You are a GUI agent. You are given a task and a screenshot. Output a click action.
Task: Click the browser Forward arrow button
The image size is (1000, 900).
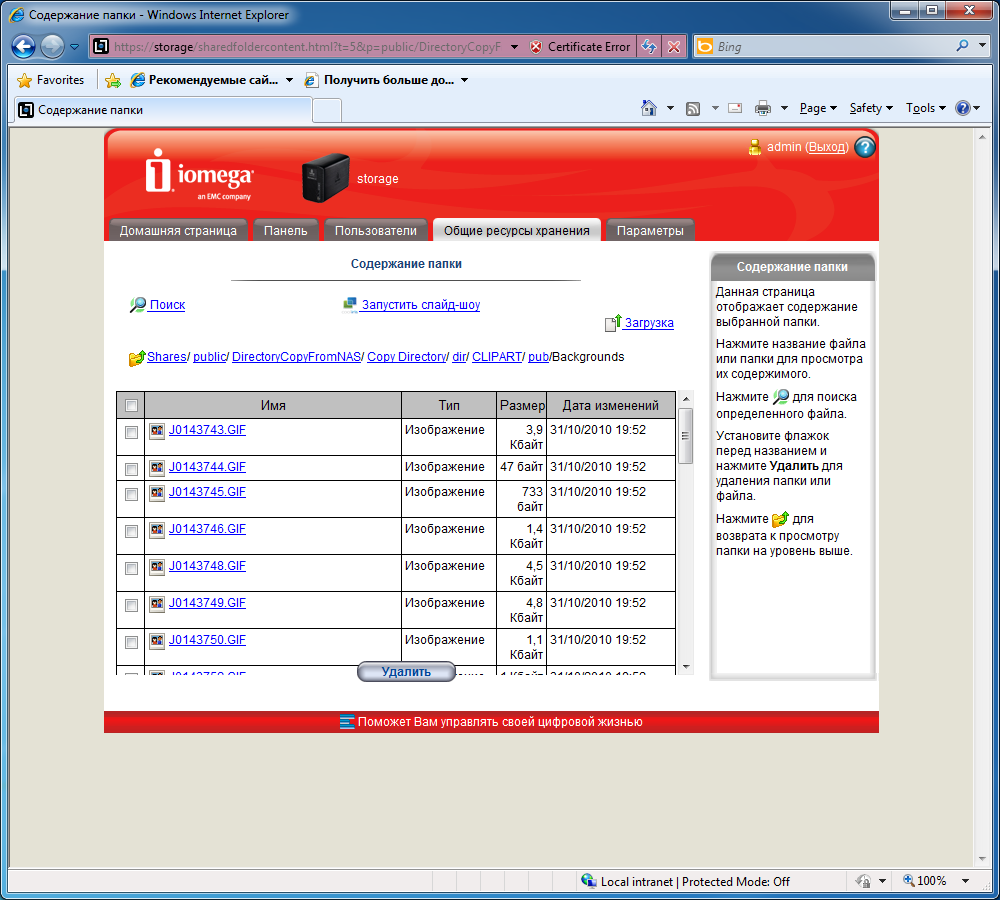pos(52,47)
